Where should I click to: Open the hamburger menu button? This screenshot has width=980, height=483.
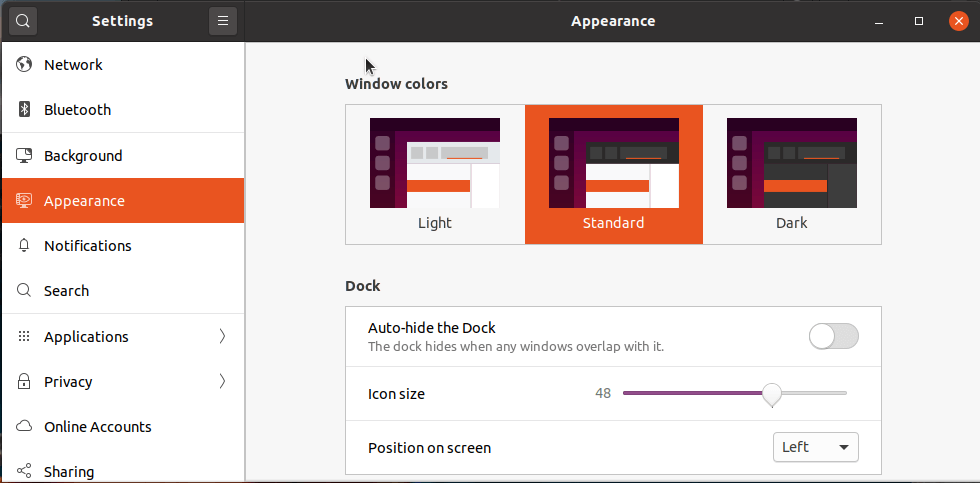click(x=222, y=21)
